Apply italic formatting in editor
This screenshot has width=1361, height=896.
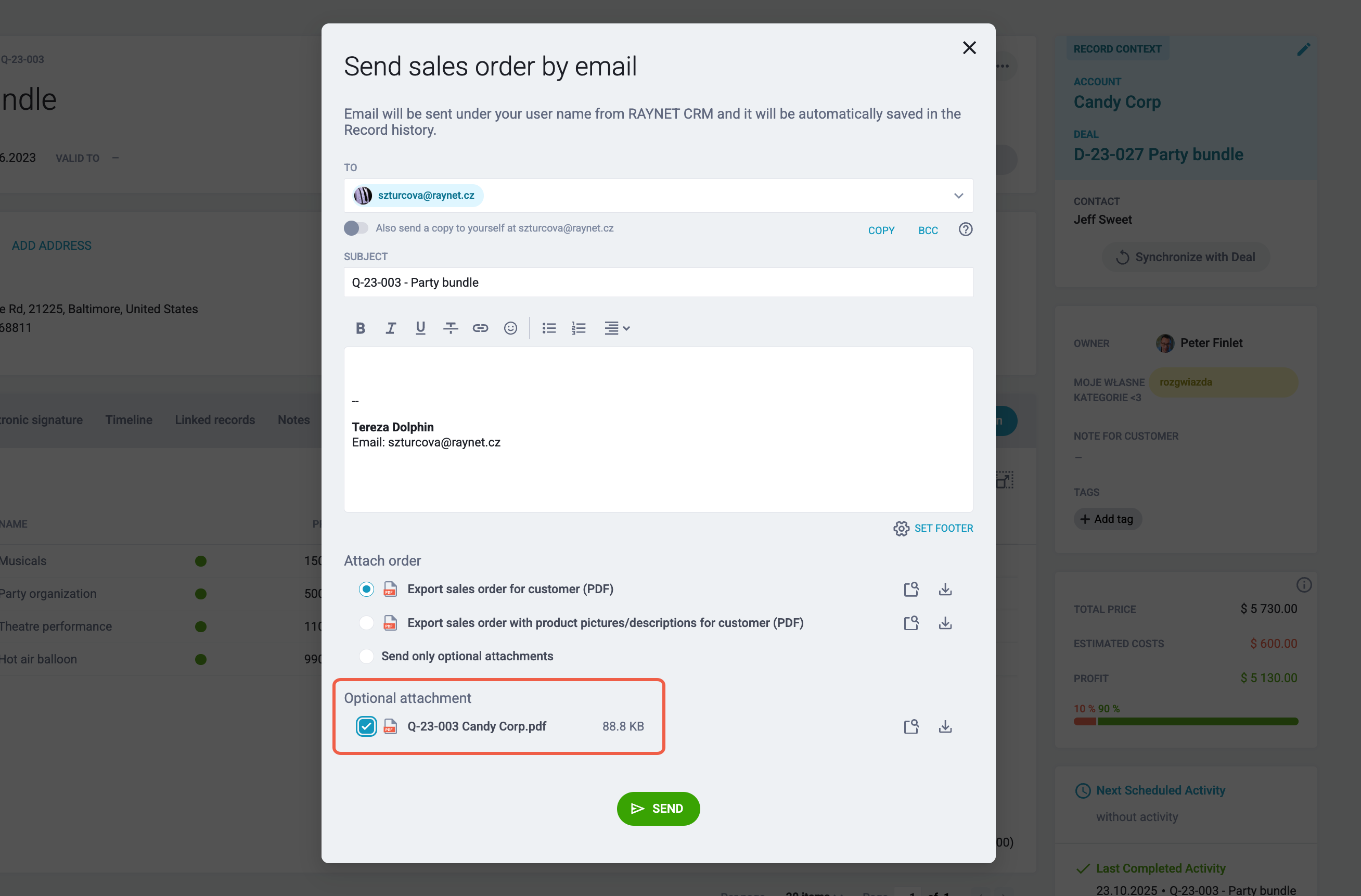391,328
